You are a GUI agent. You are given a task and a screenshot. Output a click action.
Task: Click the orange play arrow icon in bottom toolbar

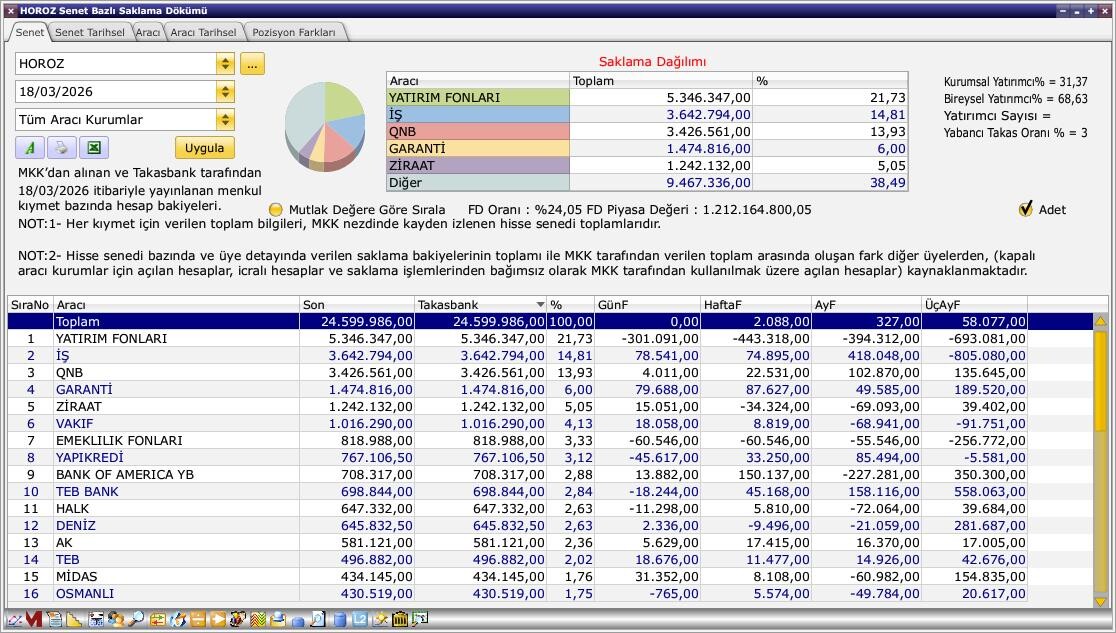218,620
